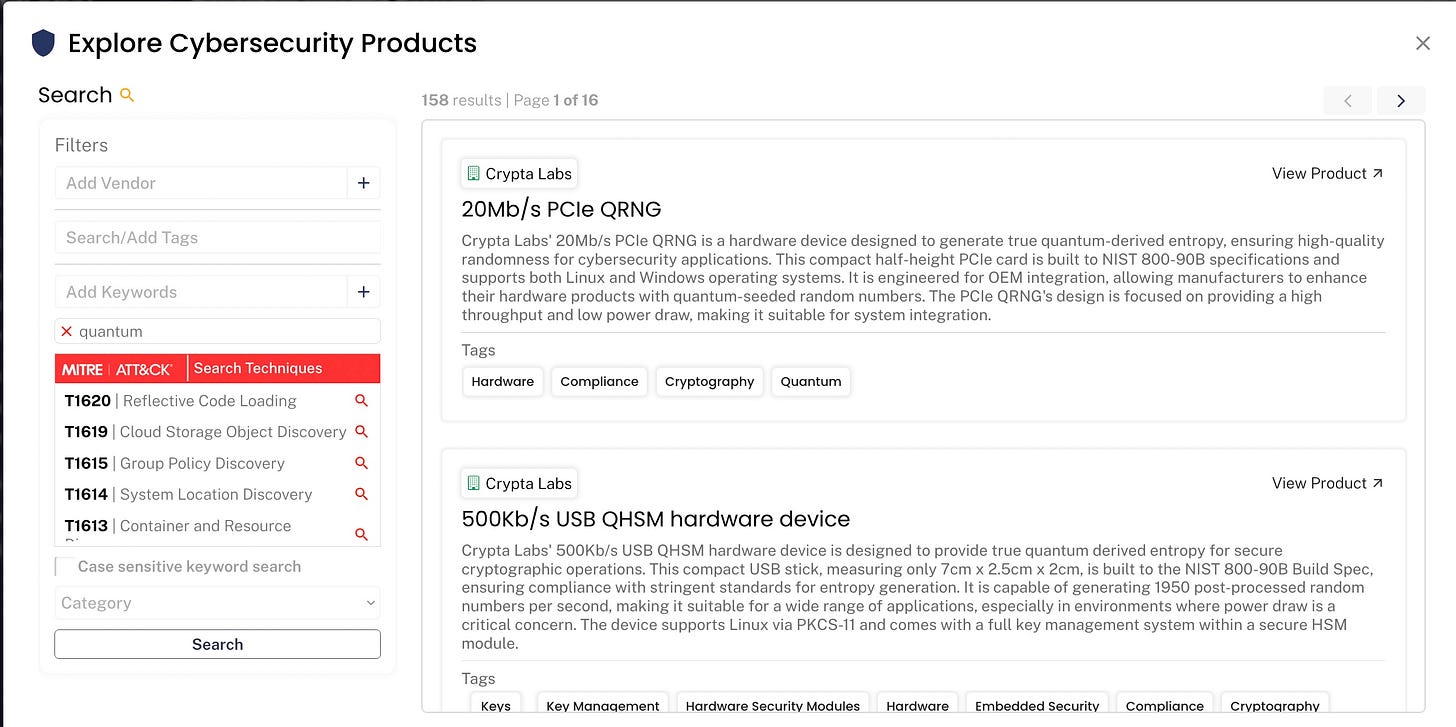1456x727 pixels.
Task: Click the 20Mb/s PCIe QRNG product title
Action: pos(561,209)
